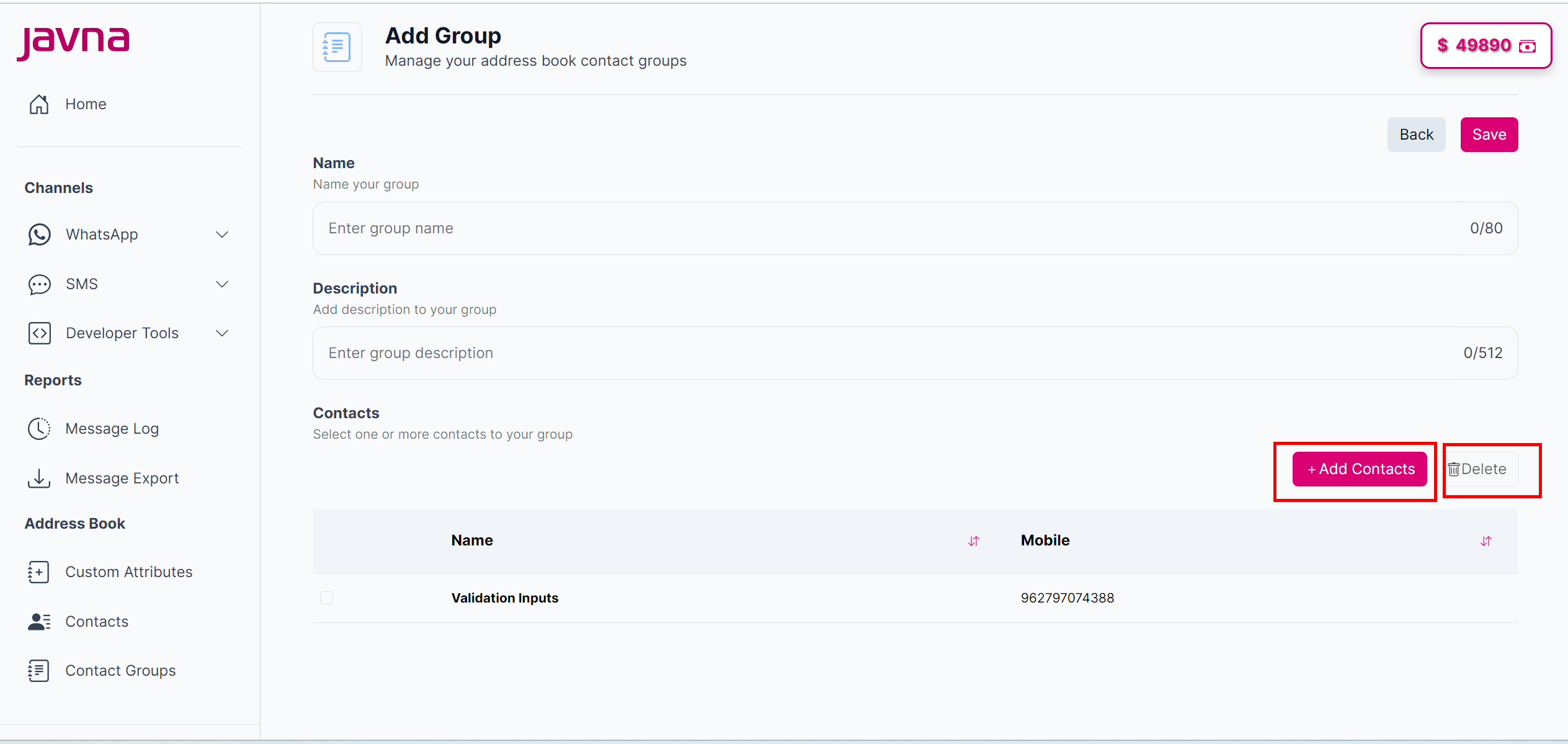This screenshot has height=744, width=1568.
Task: Click the Message Export download icon
Action: pos(39,478)
